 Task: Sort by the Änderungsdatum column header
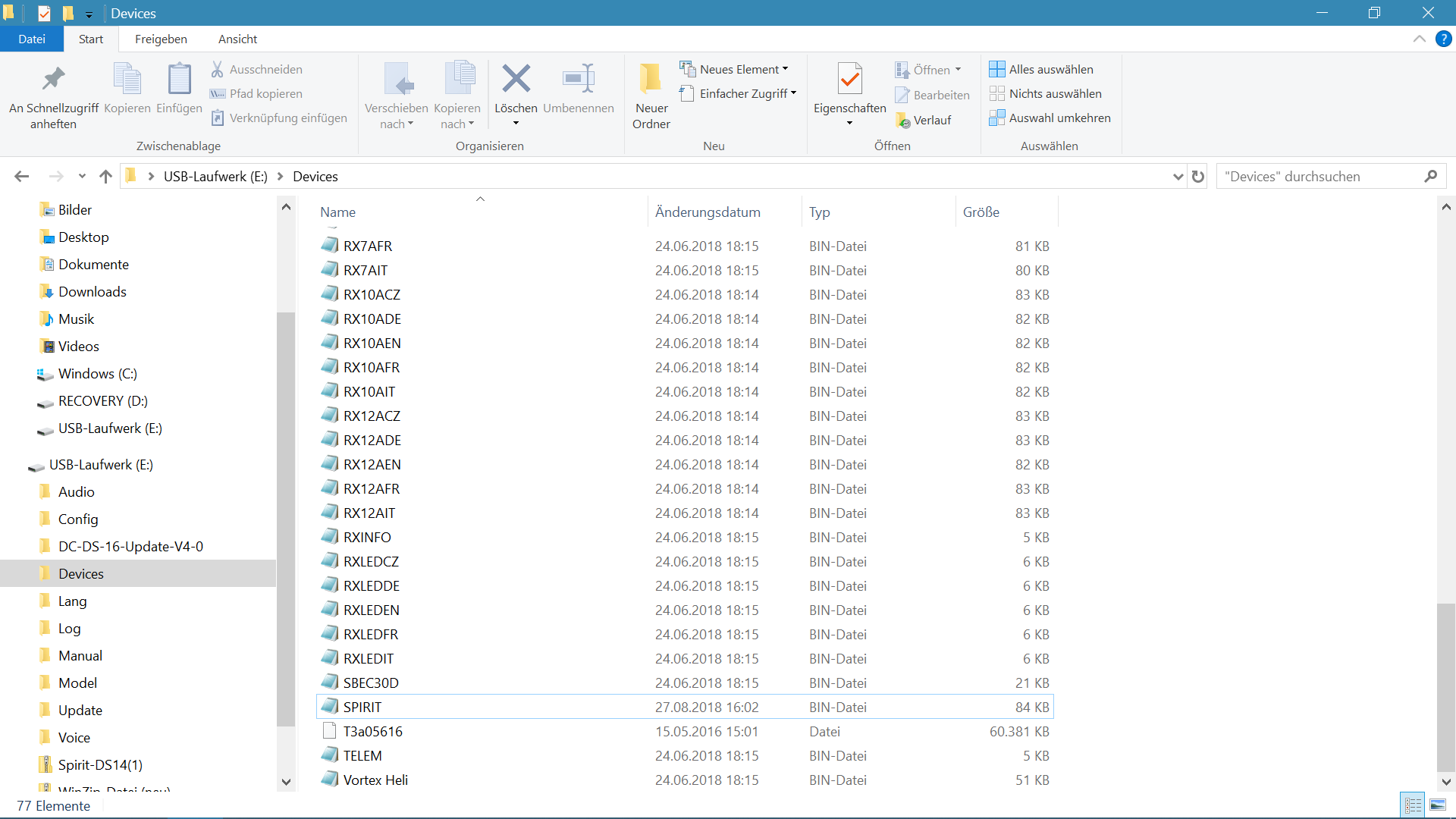(707, 212)
